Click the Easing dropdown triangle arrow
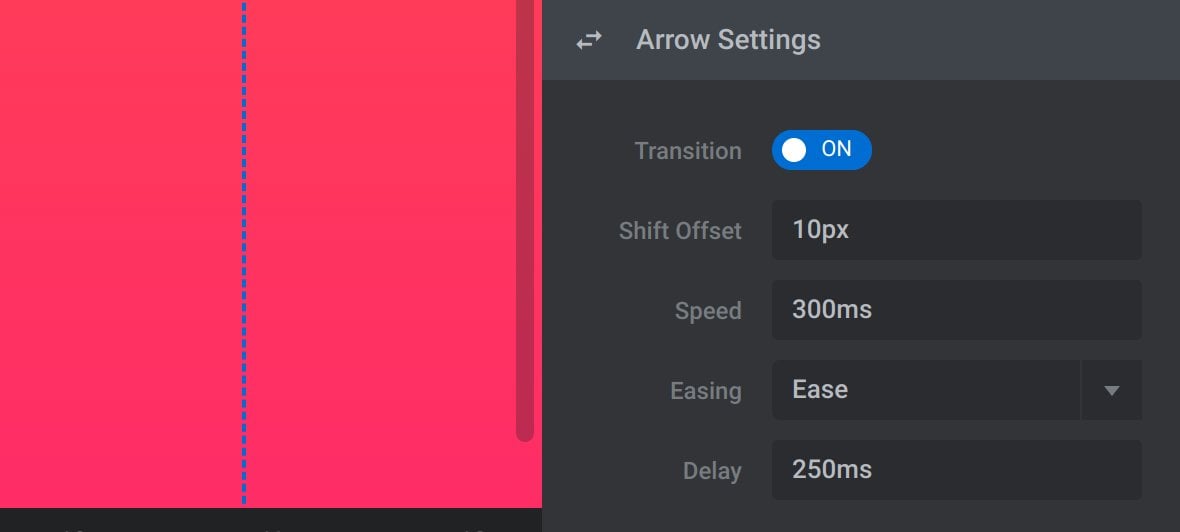 click(x=1111, y=390)
